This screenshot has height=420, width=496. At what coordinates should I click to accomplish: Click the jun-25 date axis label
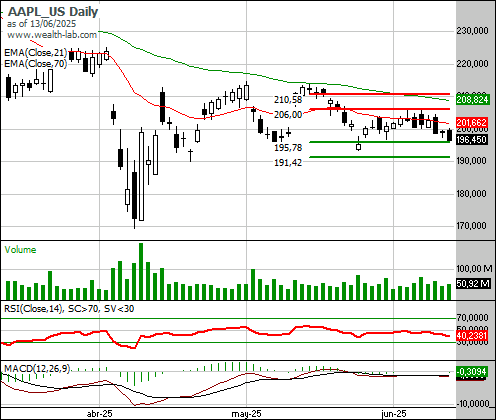point(394,414)
